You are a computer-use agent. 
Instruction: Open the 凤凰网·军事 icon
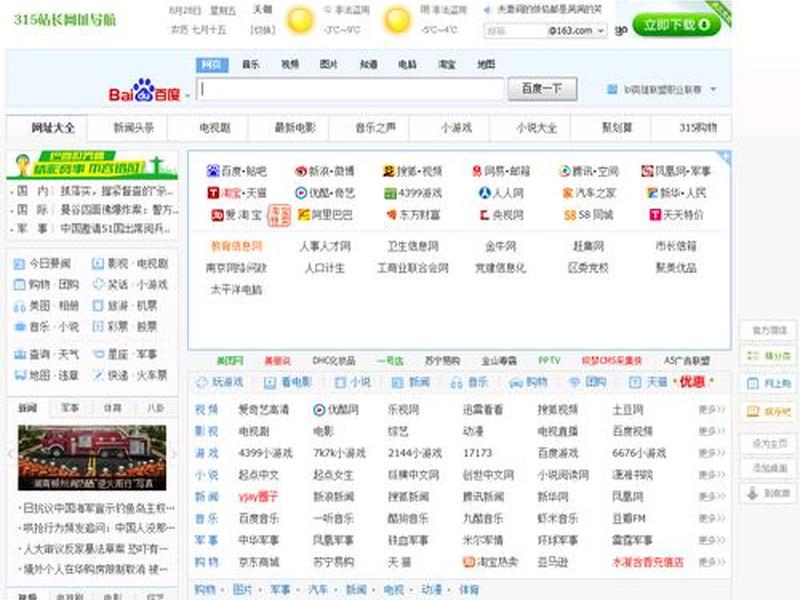point(647,171)
